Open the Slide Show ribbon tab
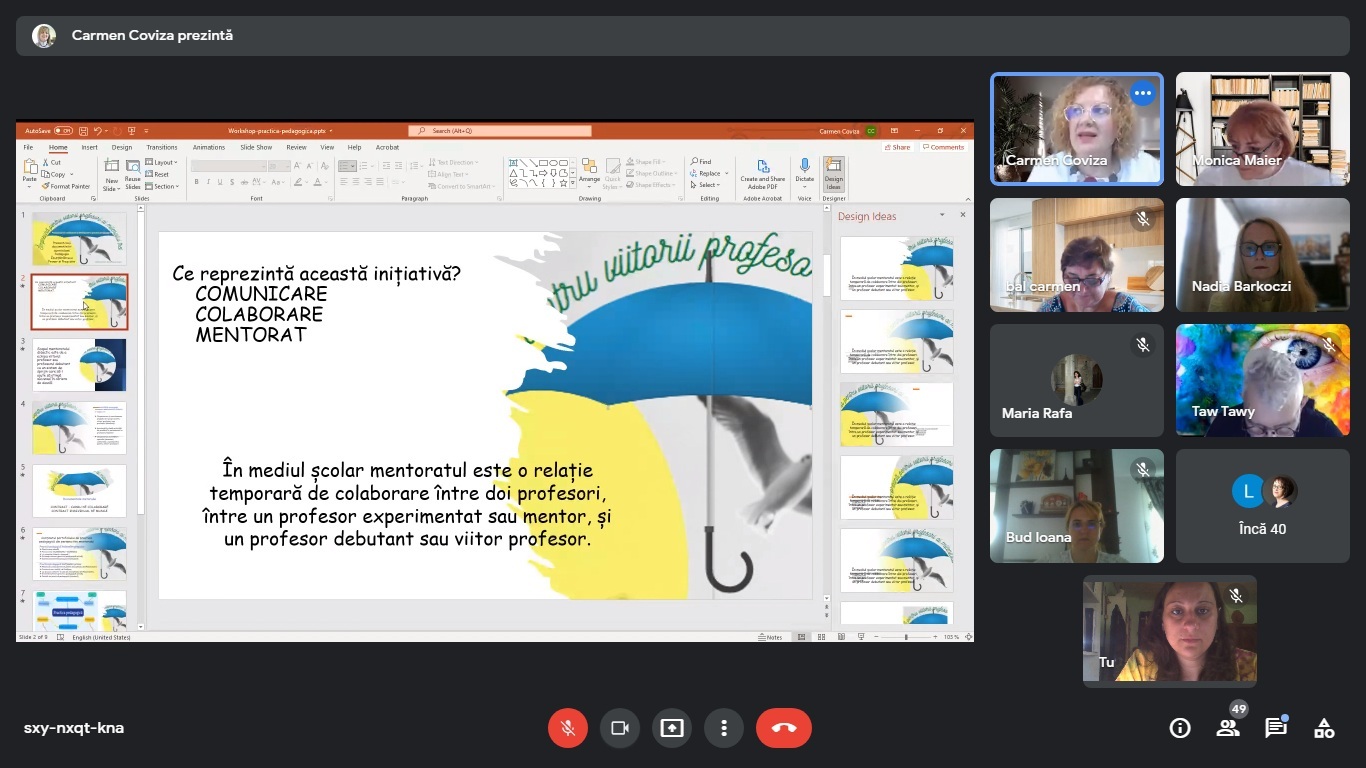Viewport: 1366px width, 768px height. (256, 147)
